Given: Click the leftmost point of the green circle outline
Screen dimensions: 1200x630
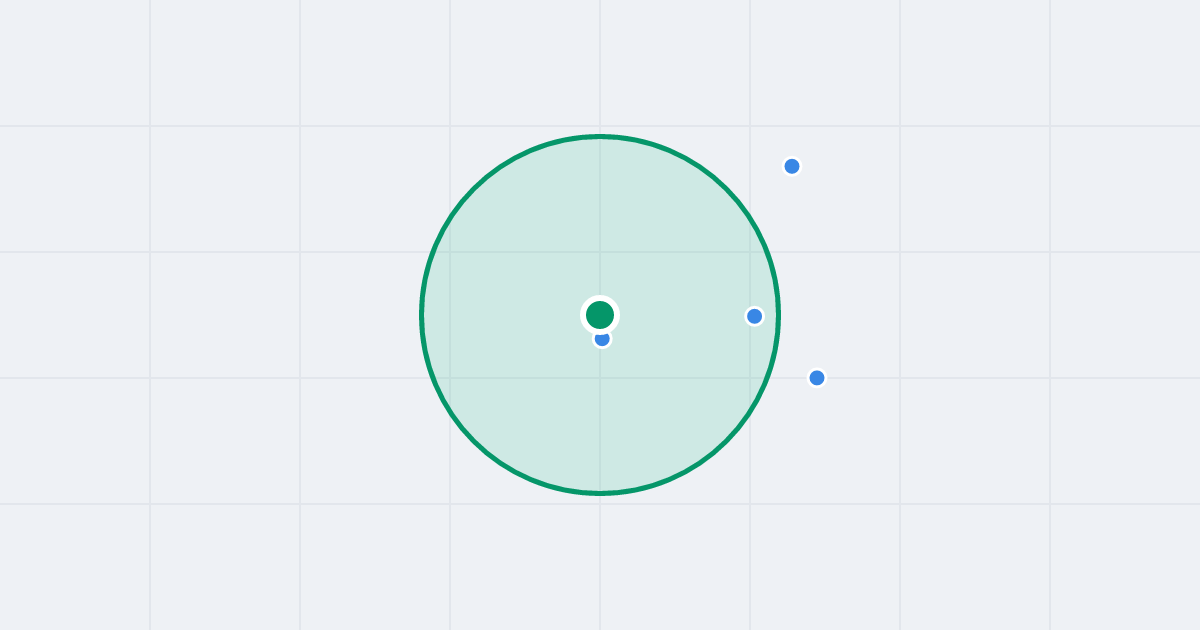Looking at the screenshot, I should 421,315.
